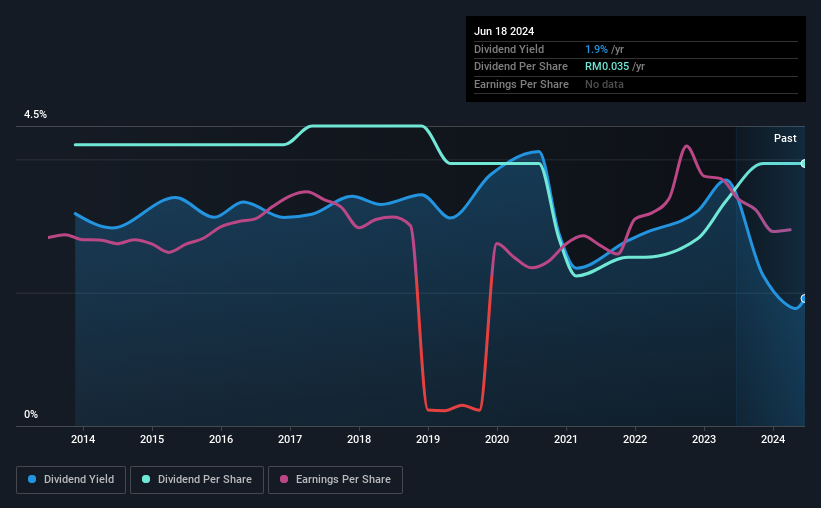This screenshot has width=821, height=508.
Task: Click the 2022 x-axis label
Action: pyautogui.click(x=635, y=439)
